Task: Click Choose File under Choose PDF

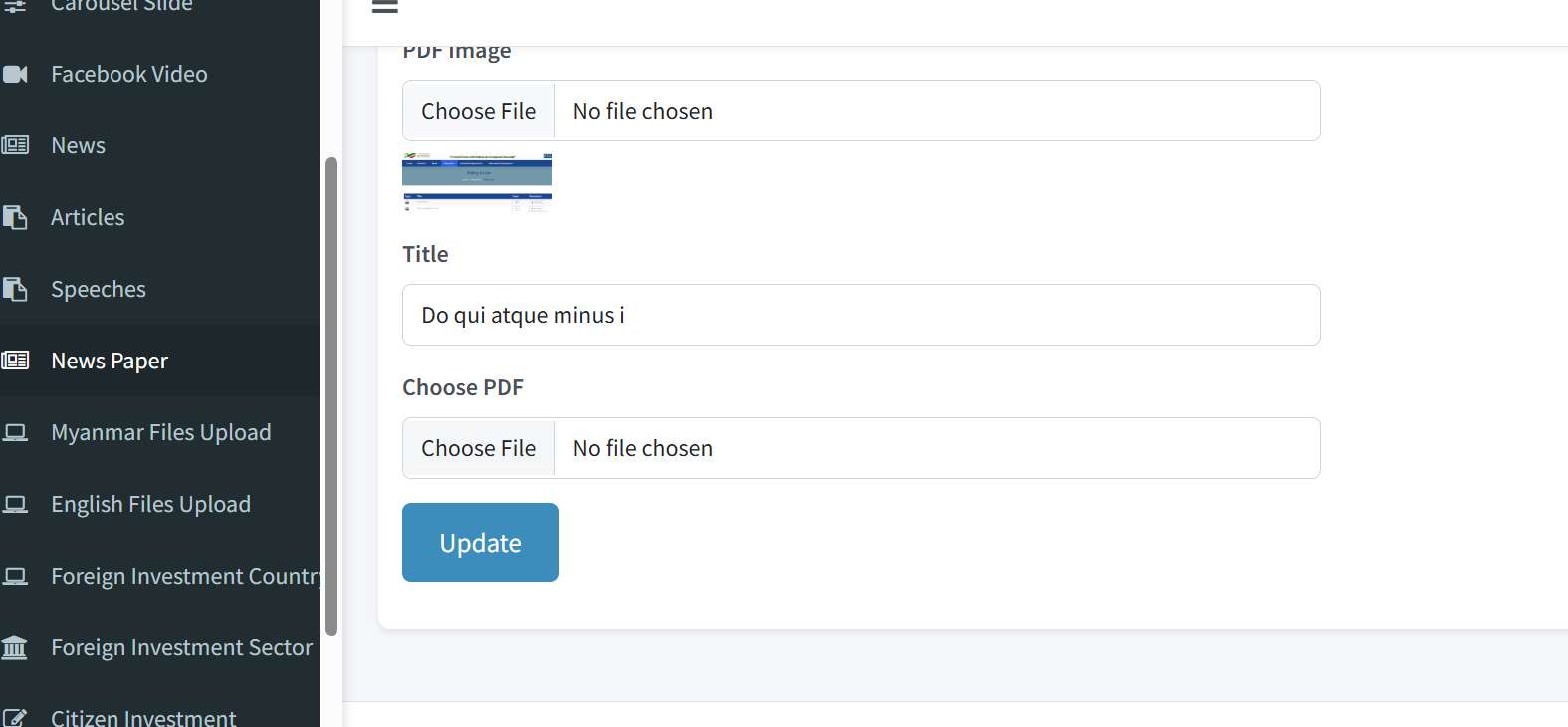Action: coord(479,448)
